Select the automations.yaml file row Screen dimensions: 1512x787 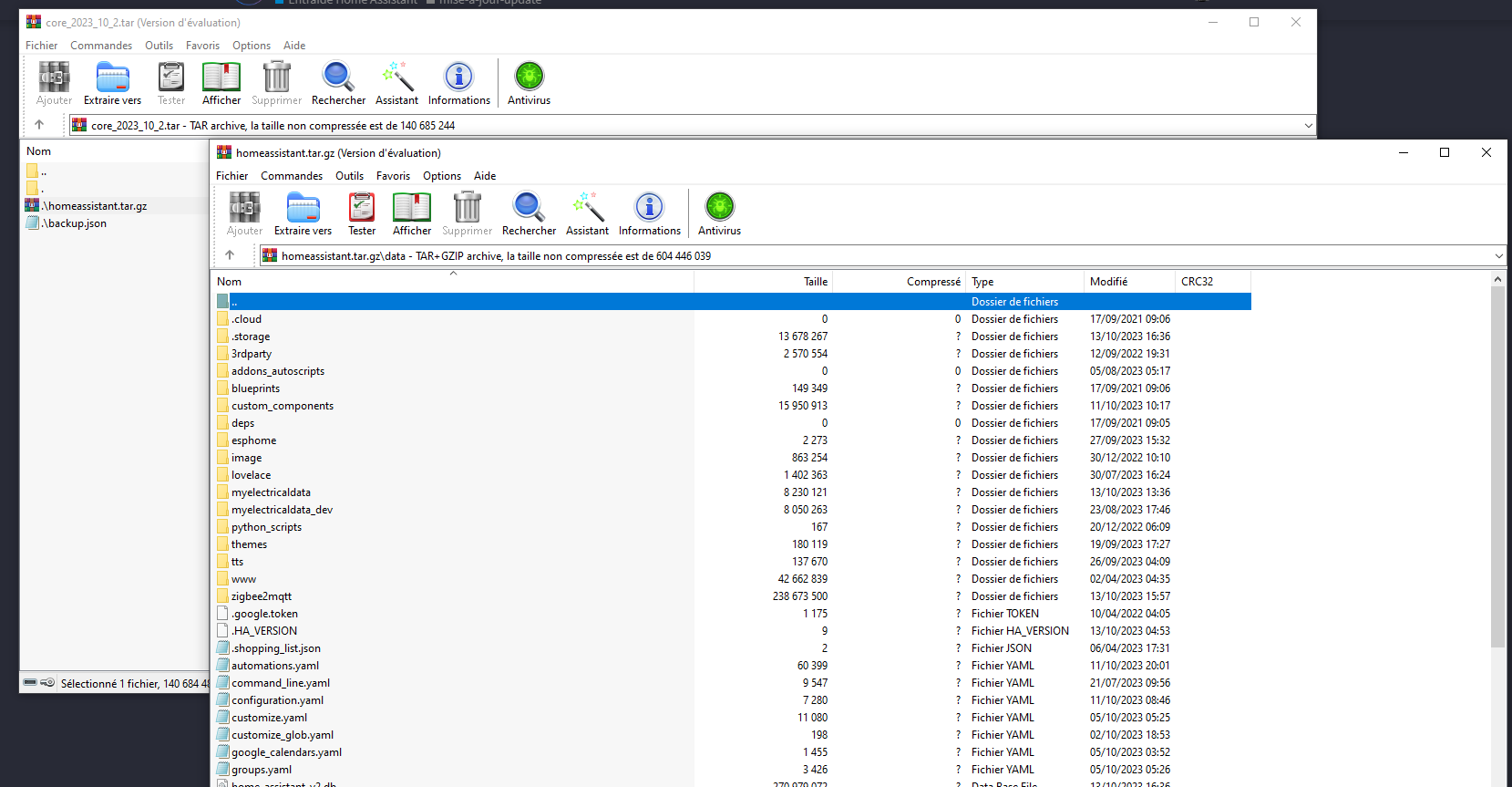point(733,666)
